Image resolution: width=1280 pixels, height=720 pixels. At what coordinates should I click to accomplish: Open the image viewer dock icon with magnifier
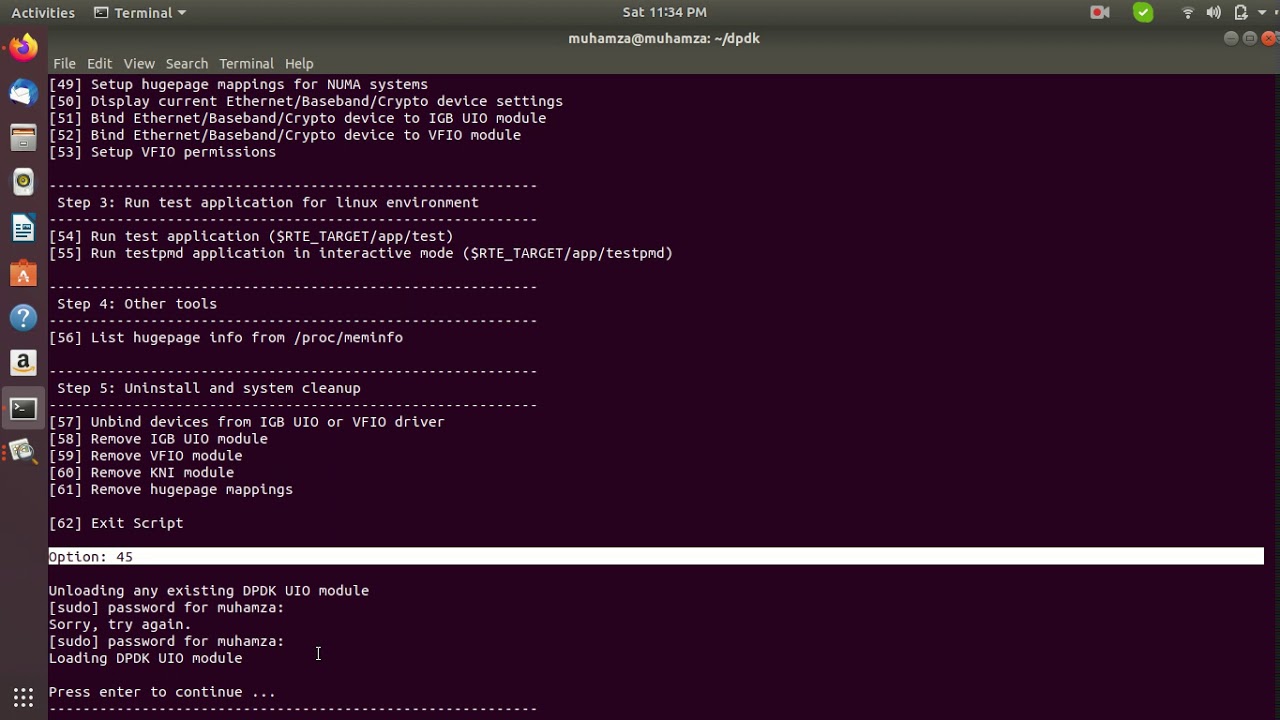pyautogui.click(x=23, y=452)
